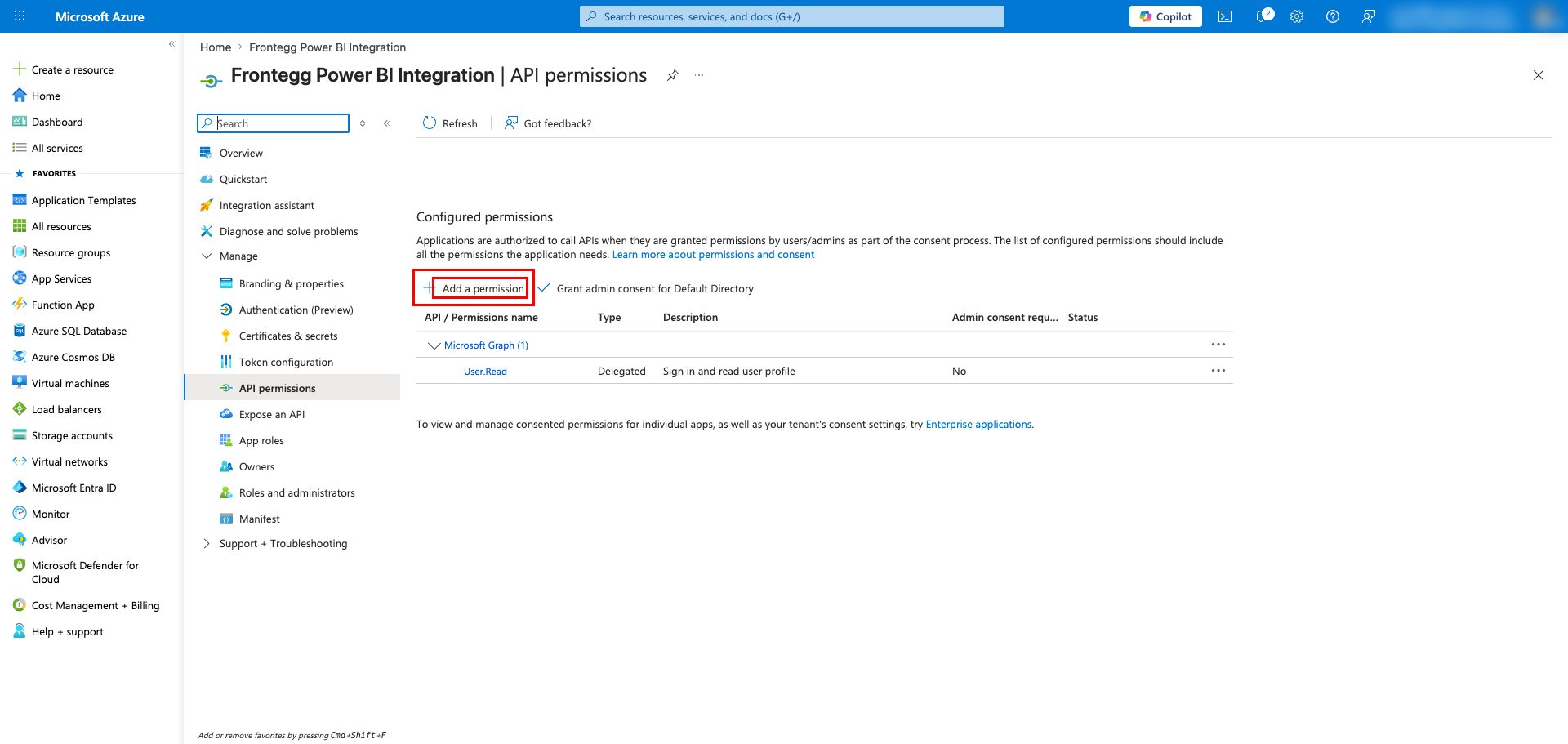Open Enterprise applications link

(978, 425)
